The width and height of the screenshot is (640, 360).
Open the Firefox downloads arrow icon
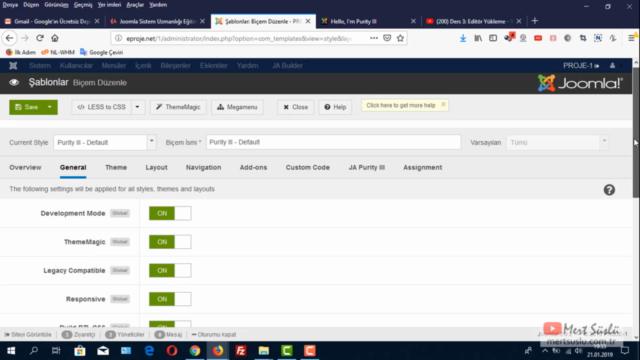click(x=463, y=38)
